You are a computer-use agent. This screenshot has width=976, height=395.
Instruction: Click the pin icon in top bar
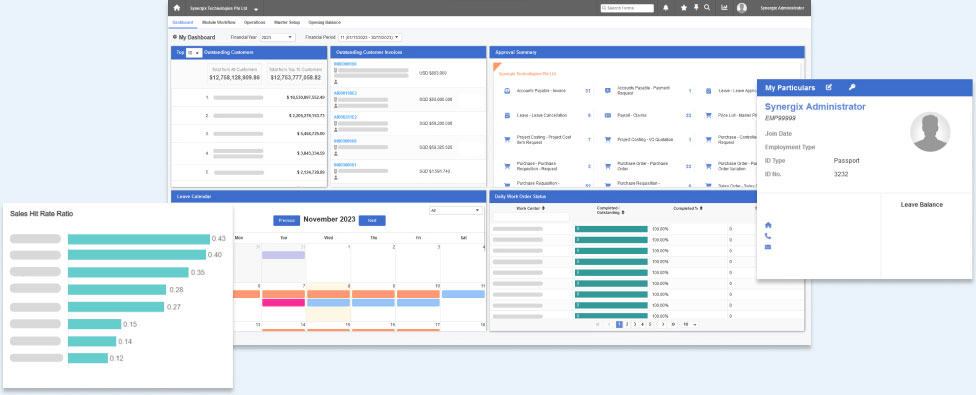696,8
